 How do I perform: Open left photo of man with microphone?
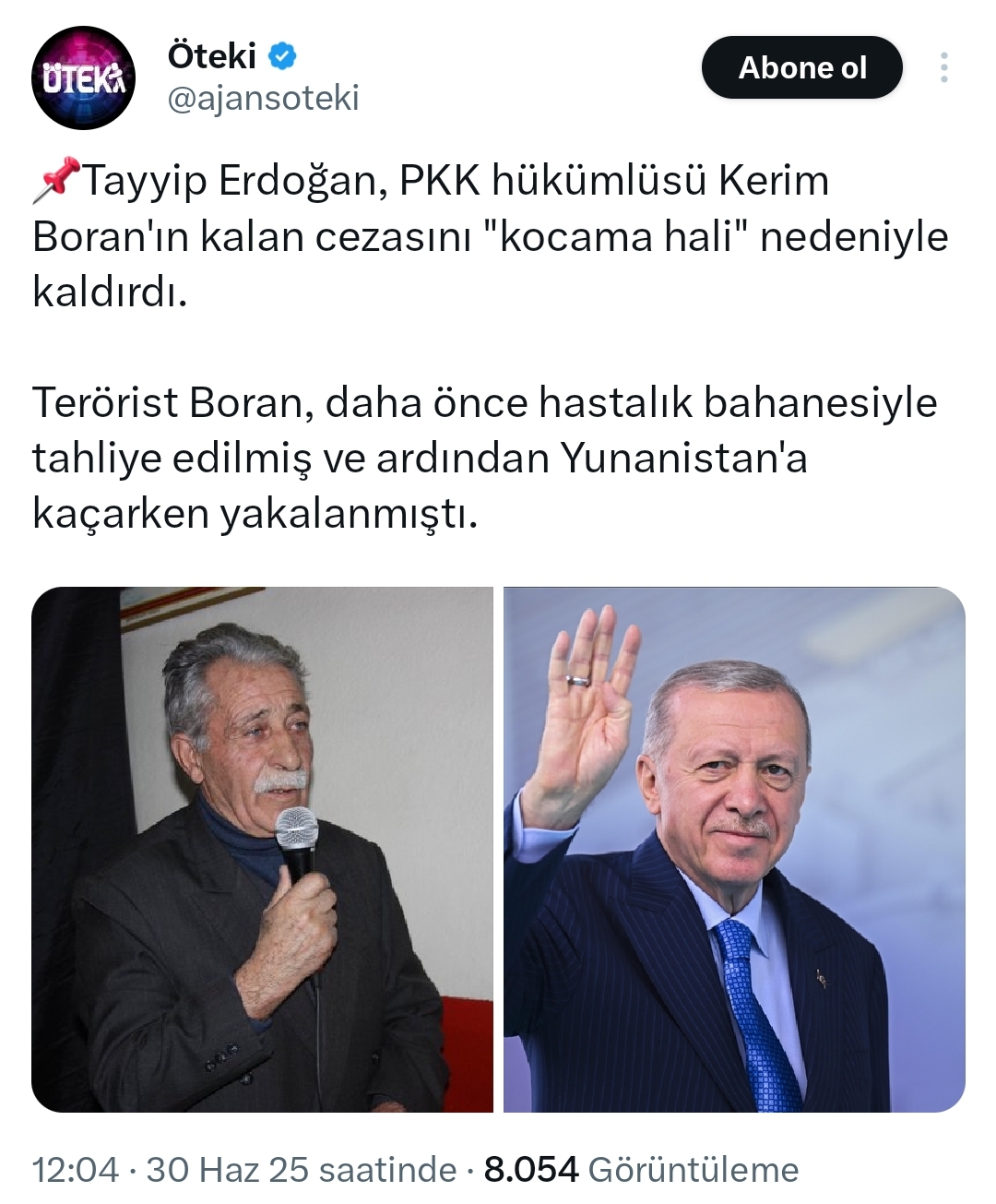click(x=263, y=850)
